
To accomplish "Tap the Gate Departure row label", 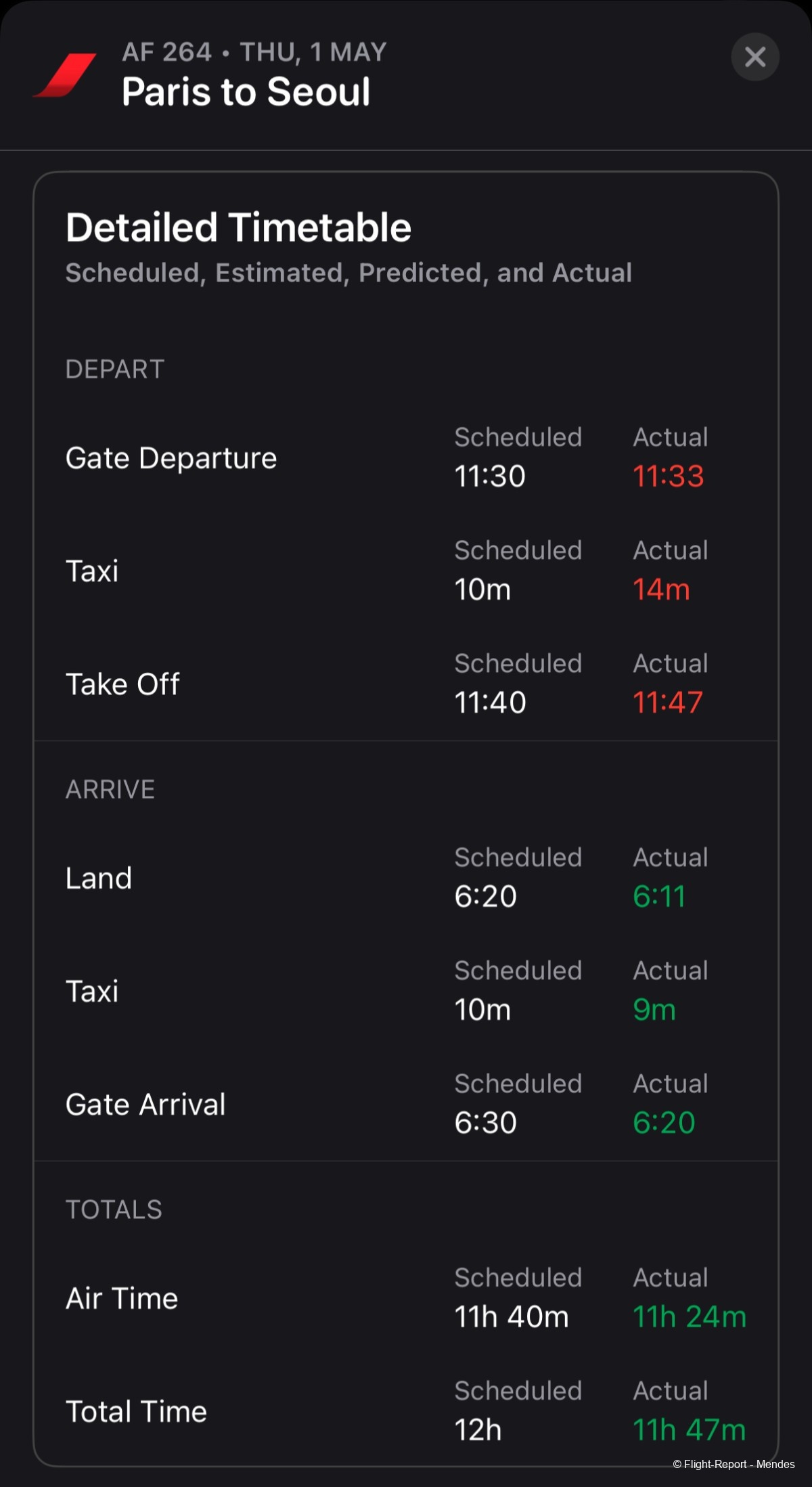I will click(171, 458).
